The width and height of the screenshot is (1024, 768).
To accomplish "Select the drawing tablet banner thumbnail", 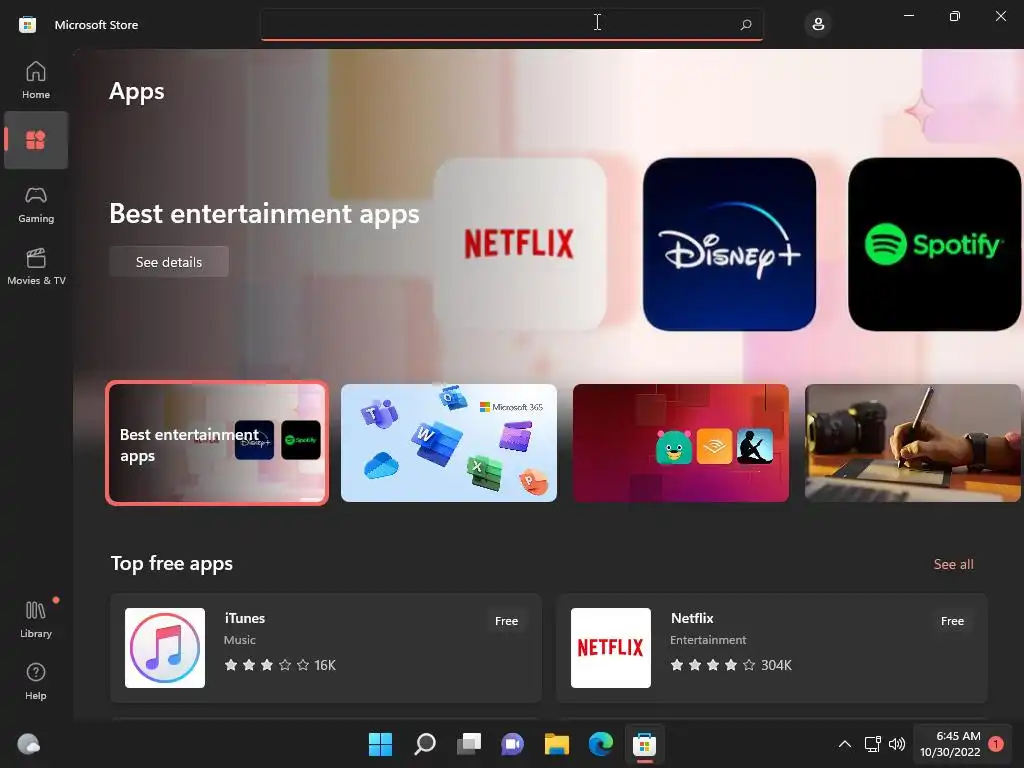I will [912, 443].
